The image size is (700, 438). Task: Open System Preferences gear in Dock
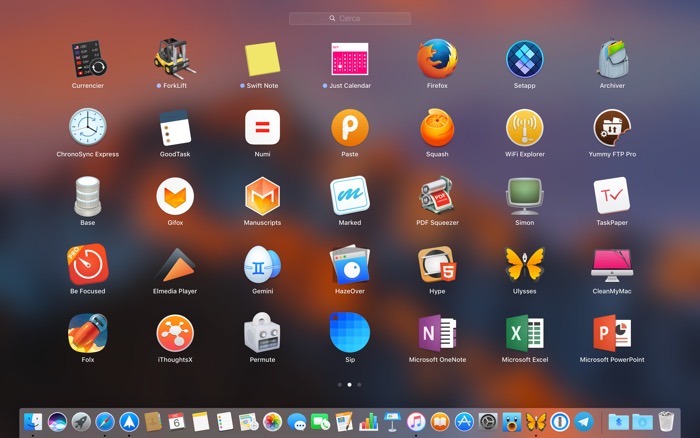[488, 421]
